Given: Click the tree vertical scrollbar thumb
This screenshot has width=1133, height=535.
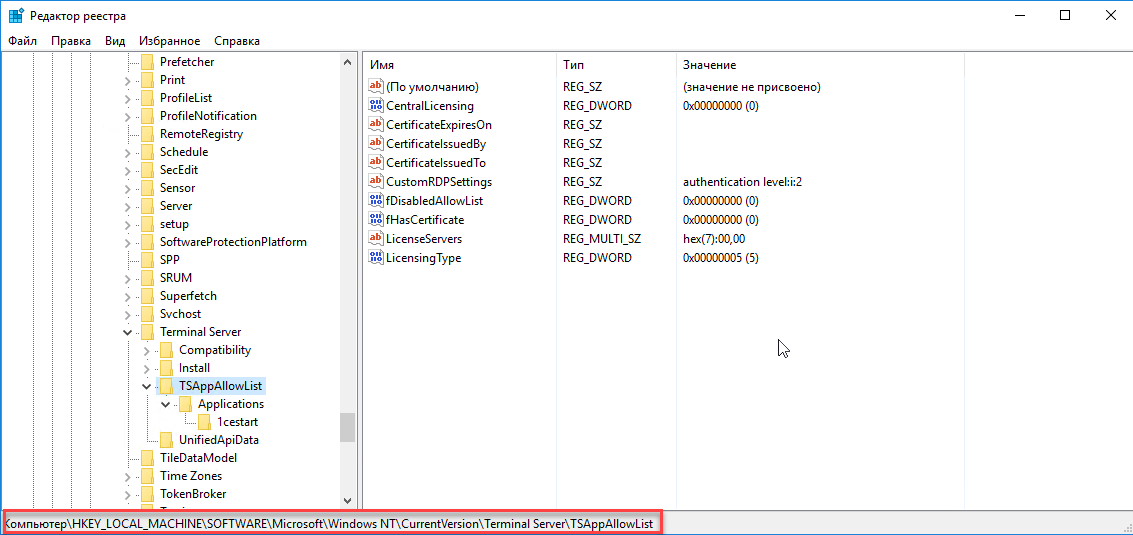Looking at the screenshot, I should tap(348, 427).
